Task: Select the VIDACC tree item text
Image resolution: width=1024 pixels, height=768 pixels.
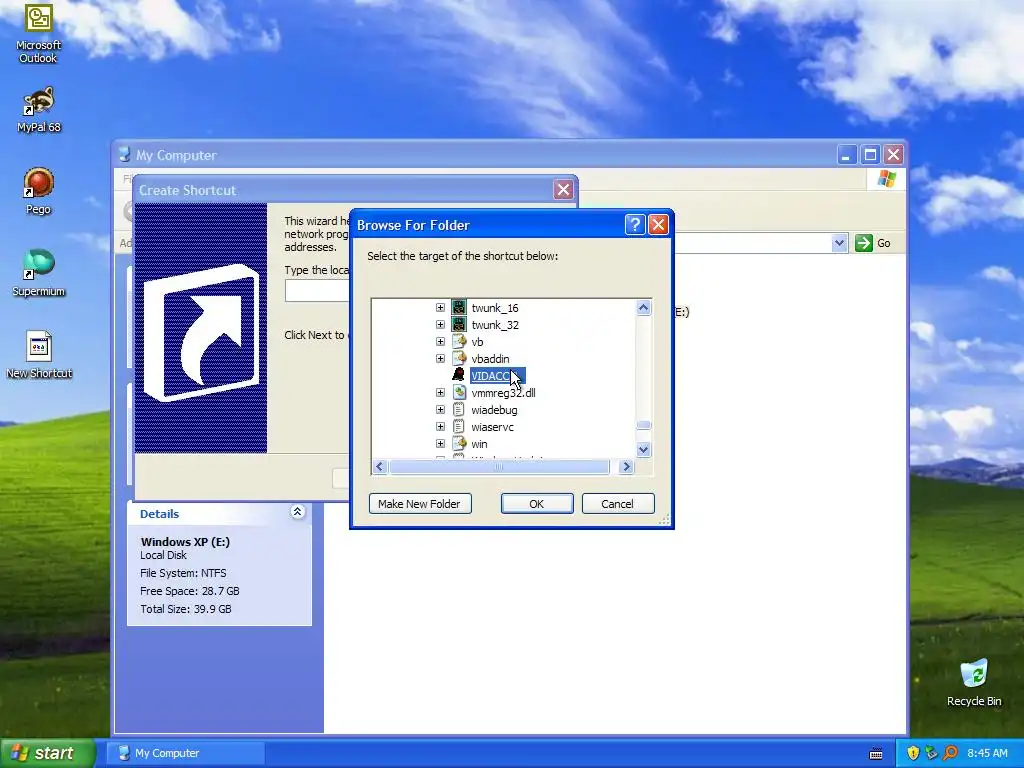Action: pos(497,376)
